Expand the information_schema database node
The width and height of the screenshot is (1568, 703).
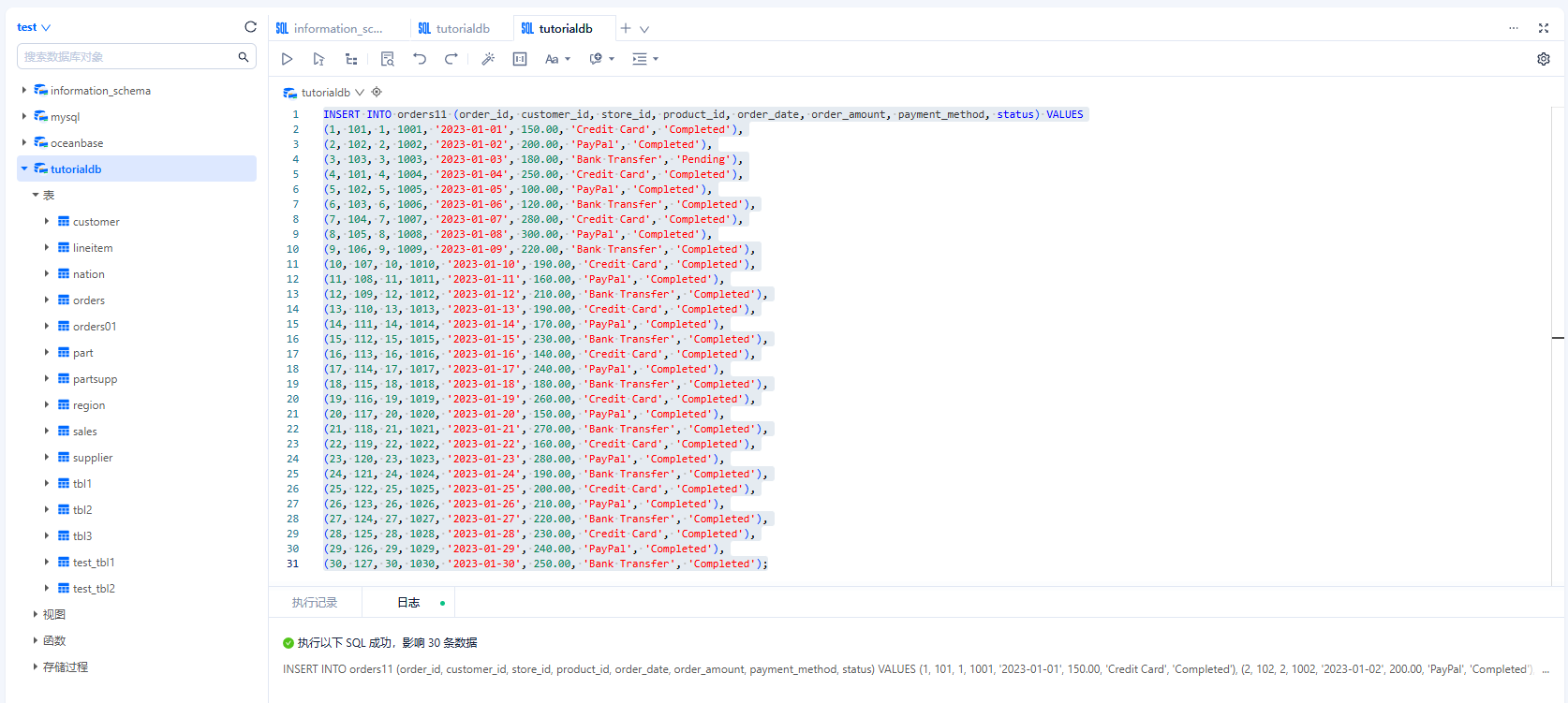[24, 91]
